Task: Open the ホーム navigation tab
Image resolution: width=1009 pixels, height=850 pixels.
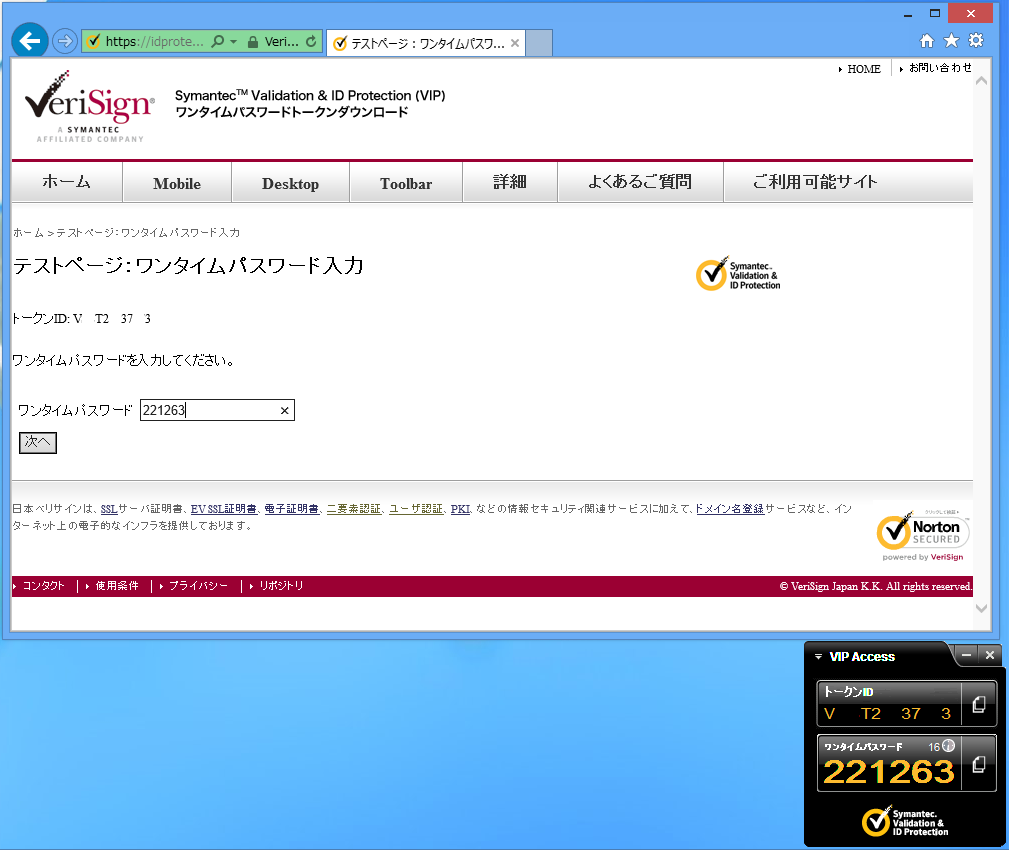Action: [67, 182]
